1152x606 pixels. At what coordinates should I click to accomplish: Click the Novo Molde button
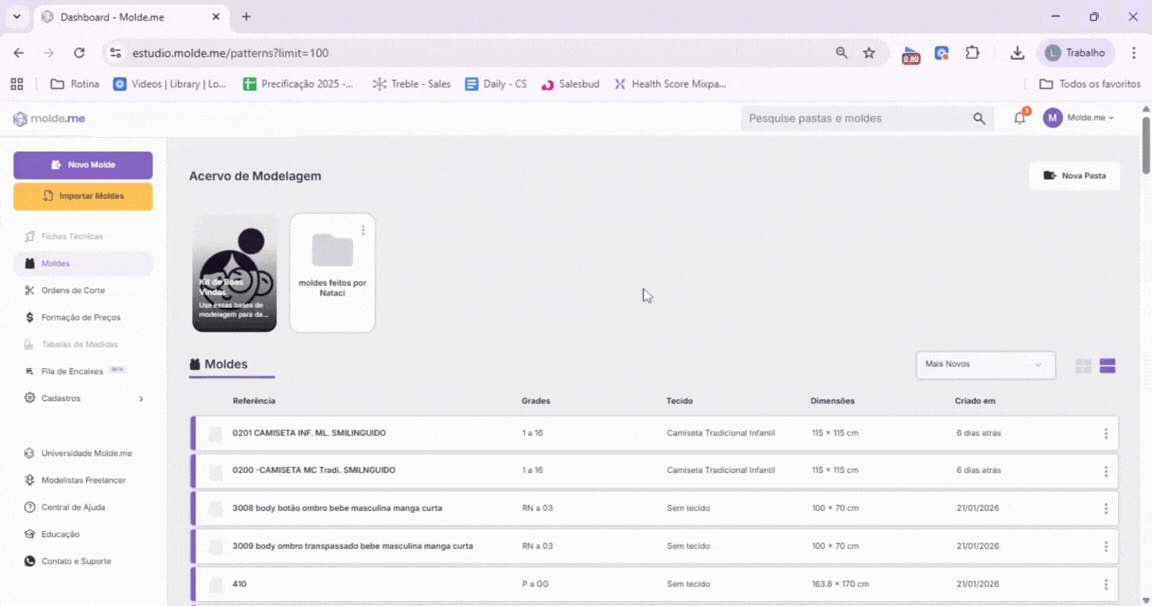coord(83,165)
